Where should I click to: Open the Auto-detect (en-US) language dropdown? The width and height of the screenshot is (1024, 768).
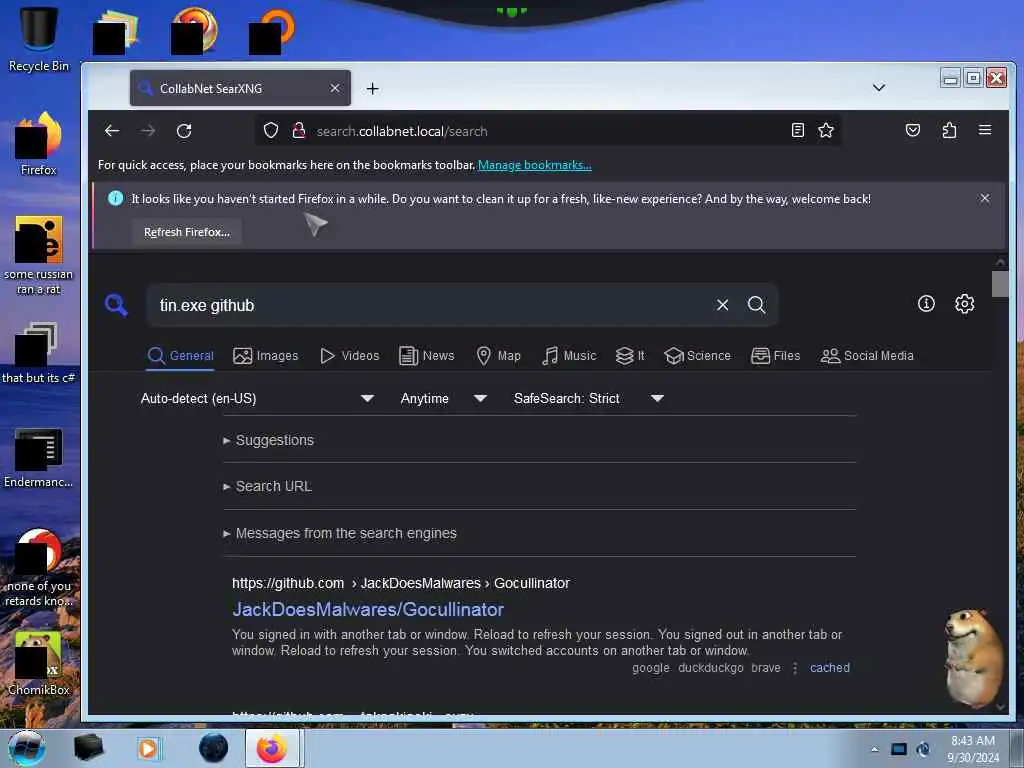[257, 398]
